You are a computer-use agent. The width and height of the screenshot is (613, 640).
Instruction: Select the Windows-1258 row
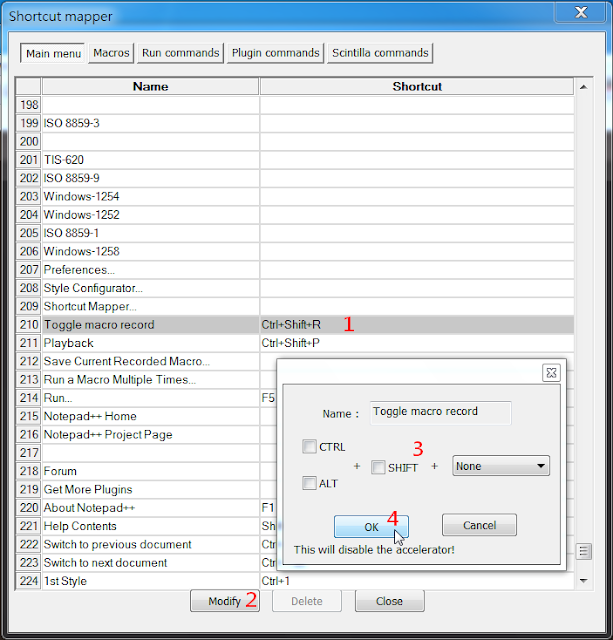[295, 251]
